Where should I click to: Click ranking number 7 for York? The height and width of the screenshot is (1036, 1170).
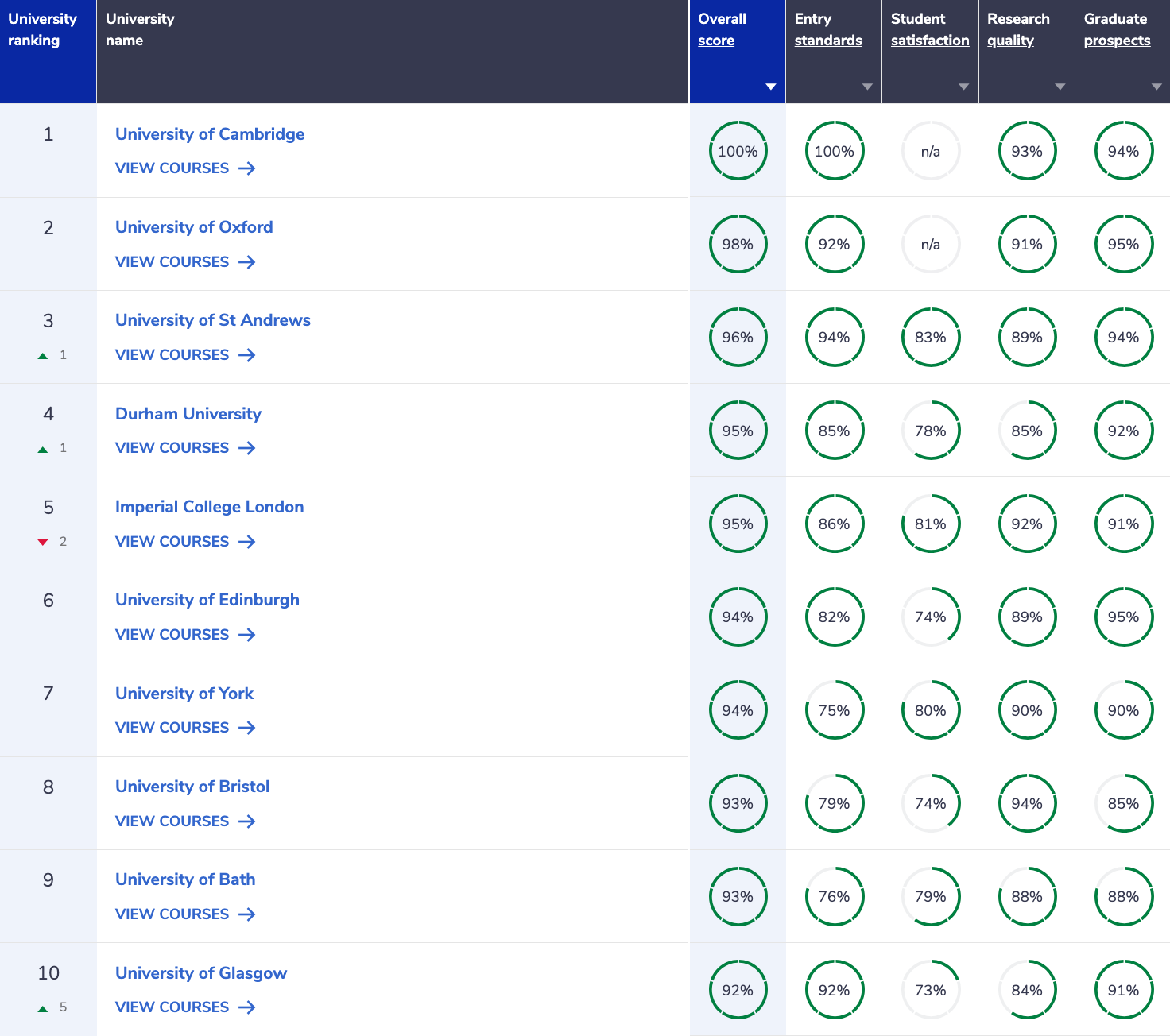tap(48, 694)
